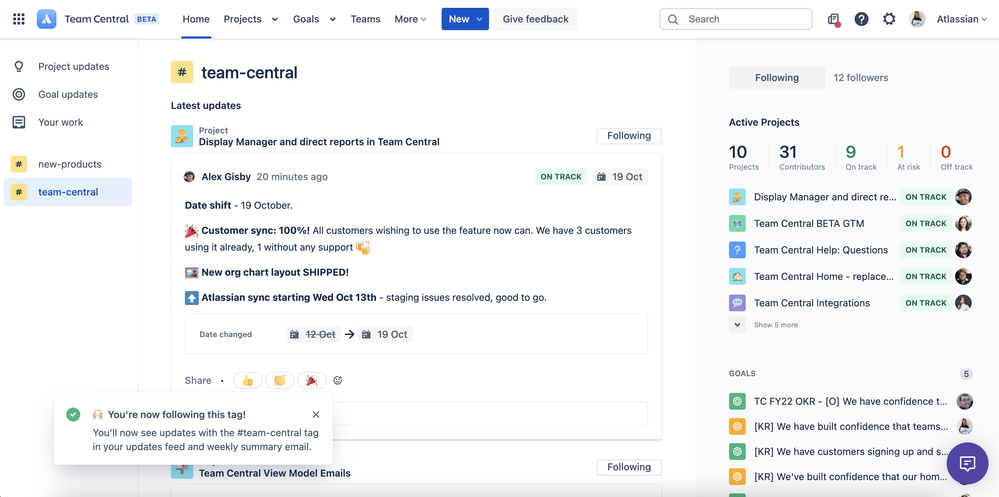This screenshot has width=999, height=497.
Task: Click owner avatar for Team Central BETA GTM
Action: (964, 224)
